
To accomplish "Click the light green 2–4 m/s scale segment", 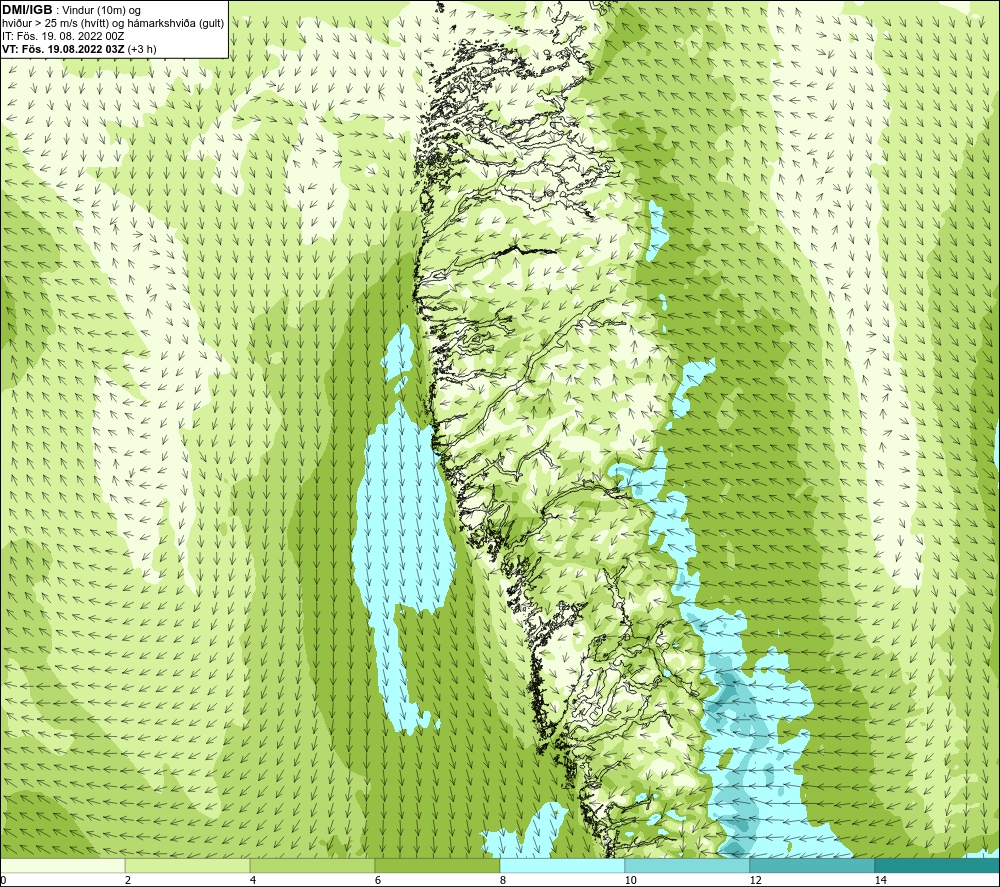I will [188, 865].
